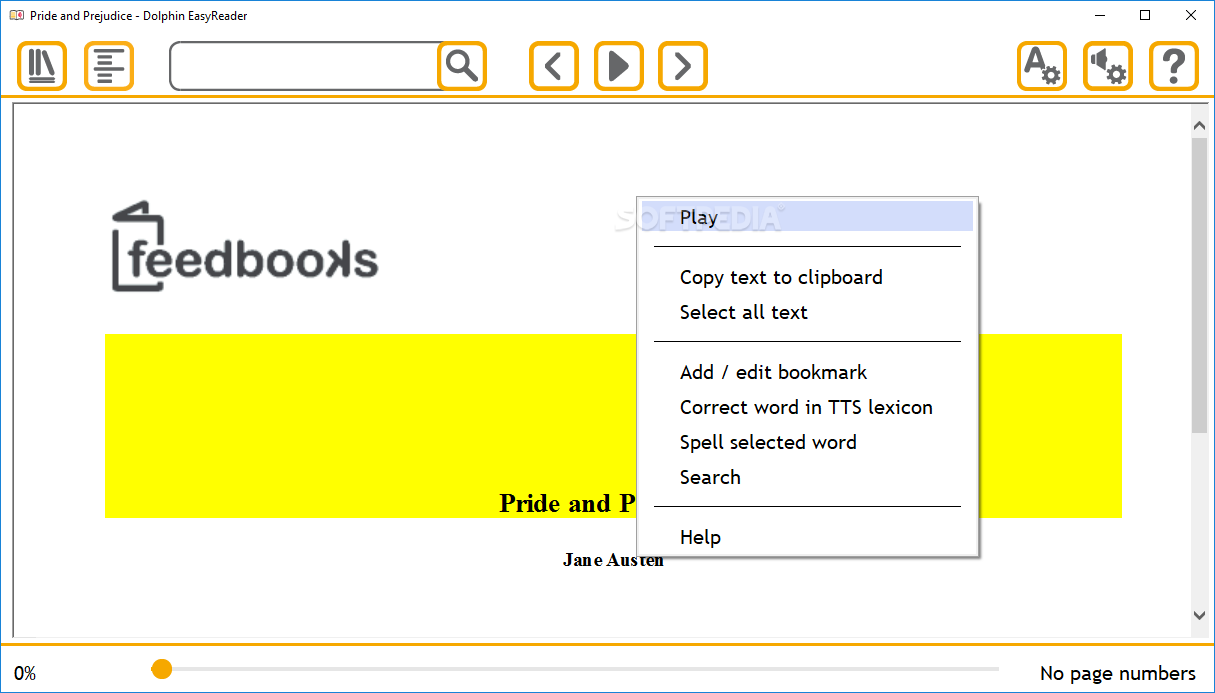This screenshot has width=1215, height=693.
Task: Click the app icon in title bar
Action: (x=16, y=15)
